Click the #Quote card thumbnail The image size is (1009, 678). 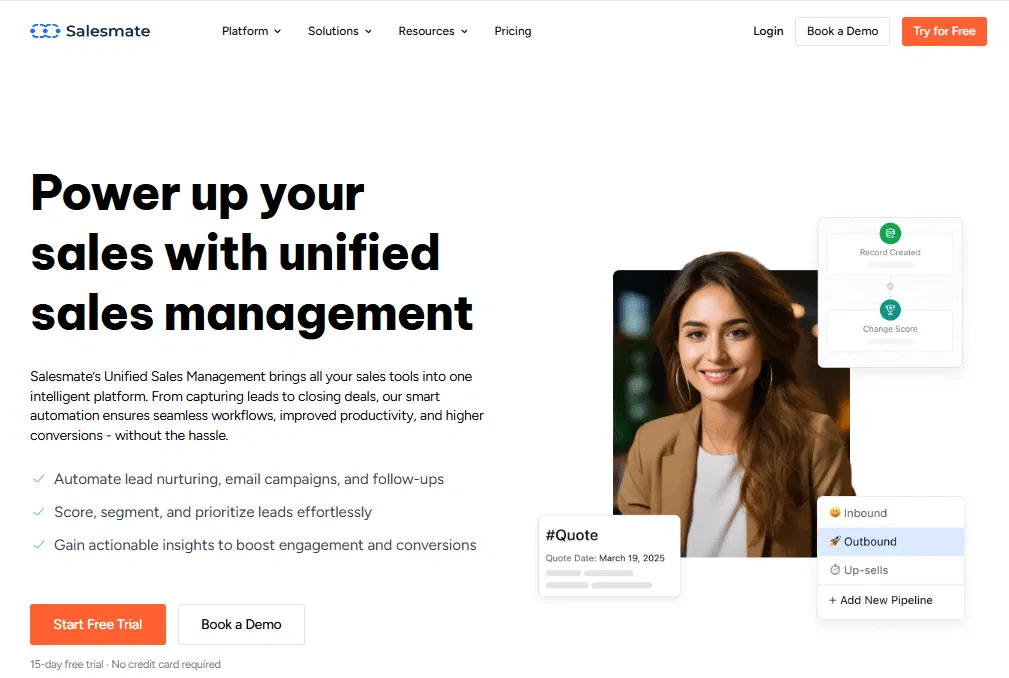[x=609, y=556]
